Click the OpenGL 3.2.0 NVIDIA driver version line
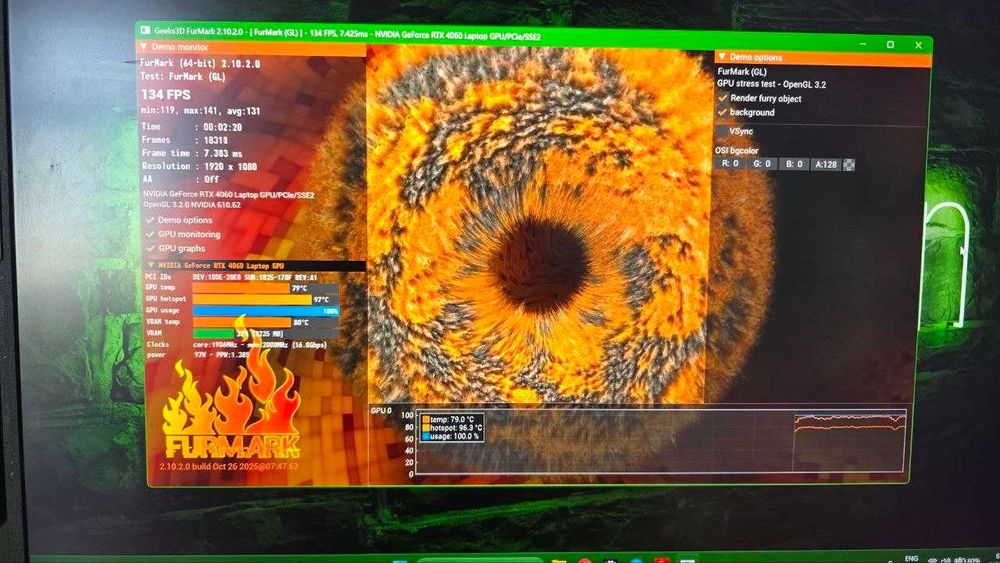The height and width of the screenshot is (563, 1000). [192, 205]
